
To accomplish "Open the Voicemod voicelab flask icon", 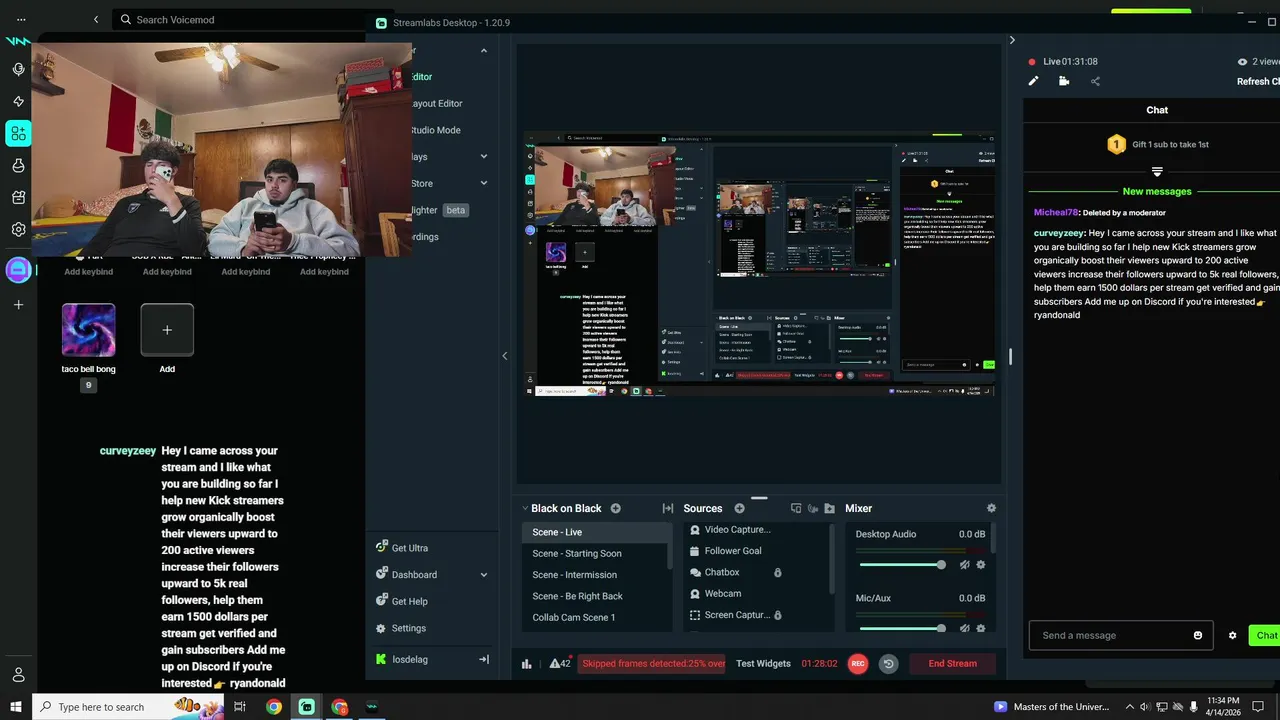I will coord(18,166).
